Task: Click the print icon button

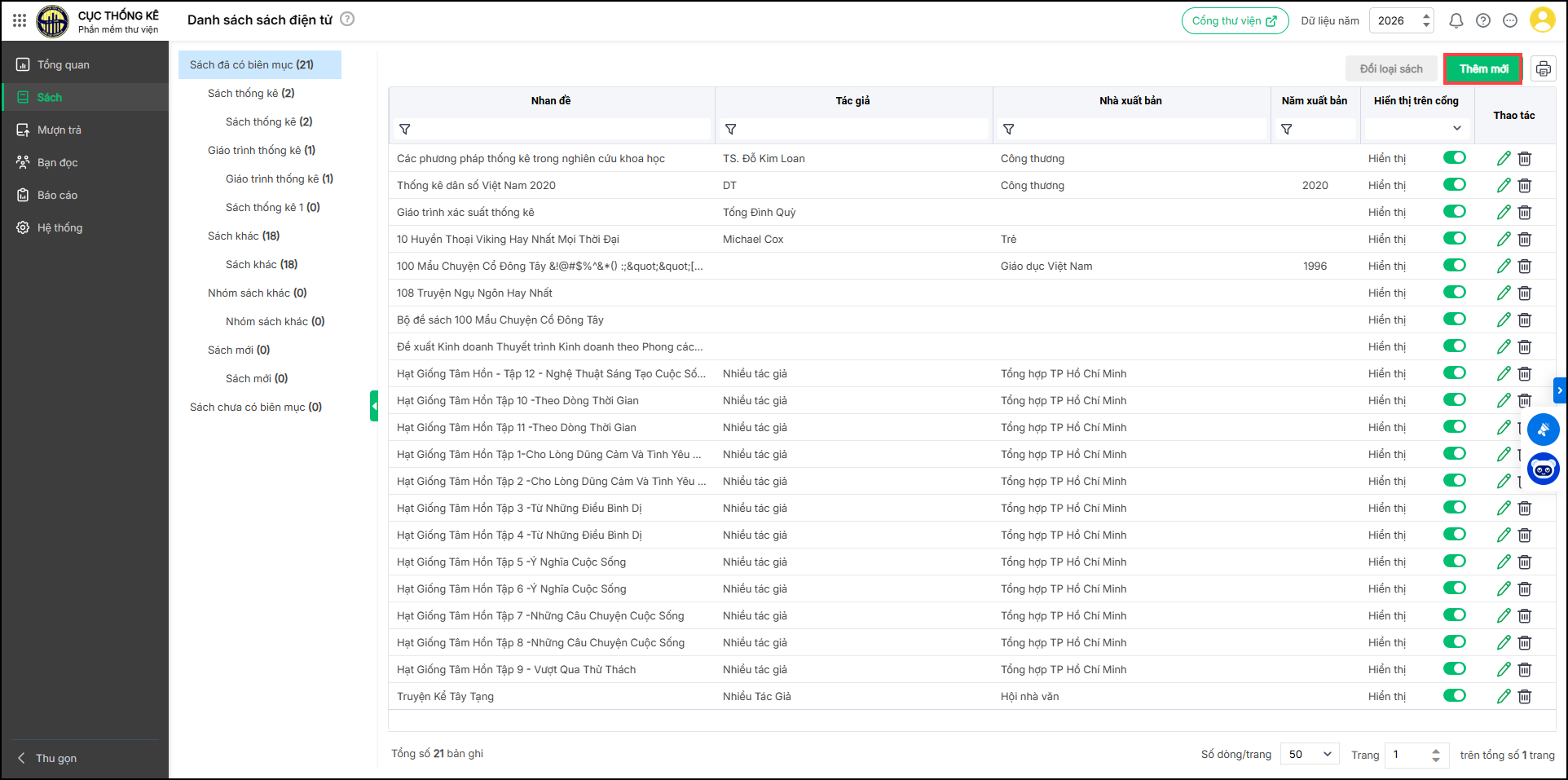Action: pos(1543,69)
